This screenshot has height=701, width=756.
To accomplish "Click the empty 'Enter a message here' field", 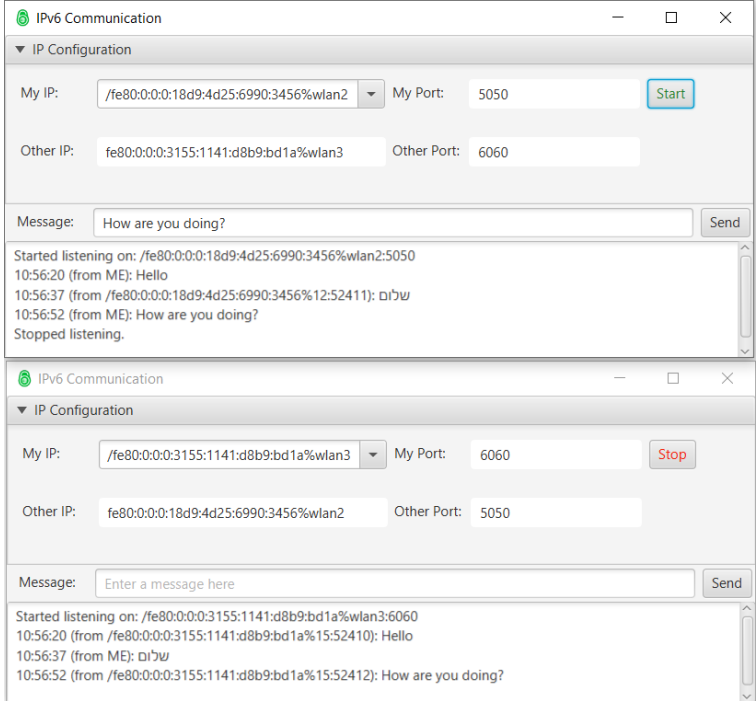I will tap(395, 583).
